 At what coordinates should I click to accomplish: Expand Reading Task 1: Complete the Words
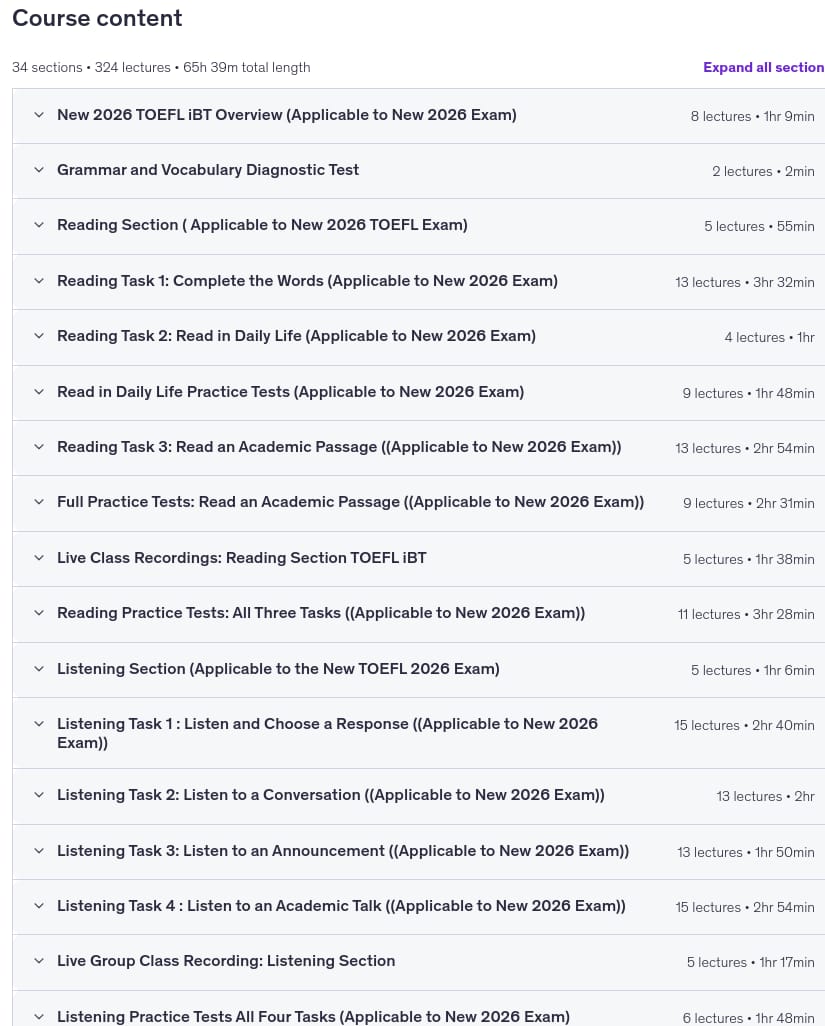(39, 281)
